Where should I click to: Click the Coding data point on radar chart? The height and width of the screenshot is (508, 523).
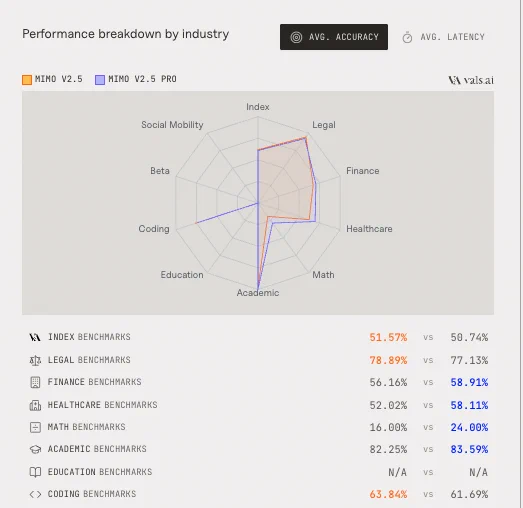pos(196,223)
